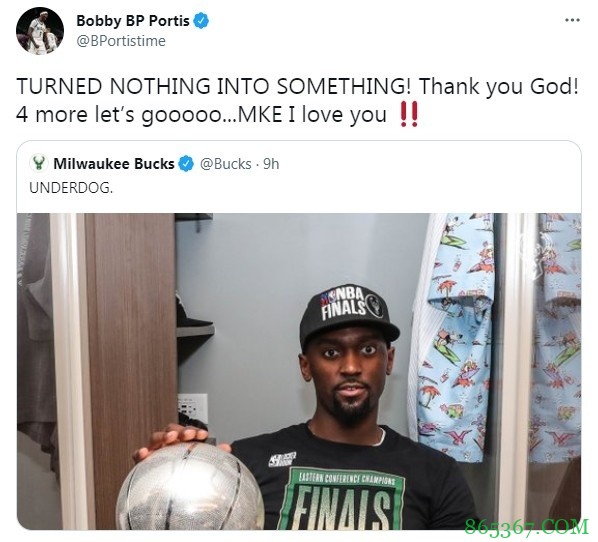Click the blue verified badge beside Portis
The image size is (598, 542).
pos(201,21)
